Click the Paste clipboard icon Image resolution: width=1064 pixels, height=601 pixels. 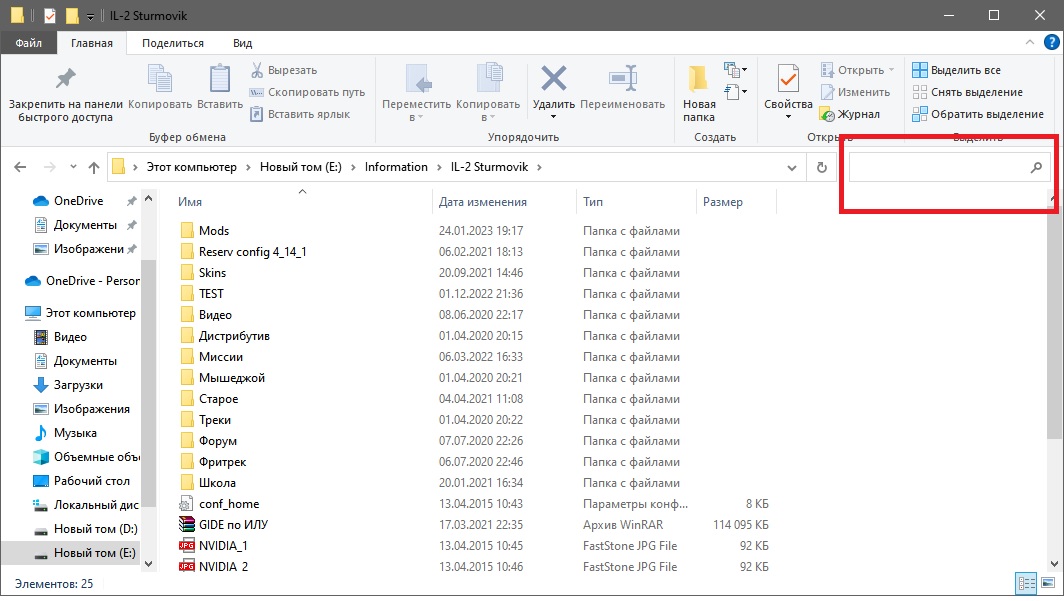[219, 79]
